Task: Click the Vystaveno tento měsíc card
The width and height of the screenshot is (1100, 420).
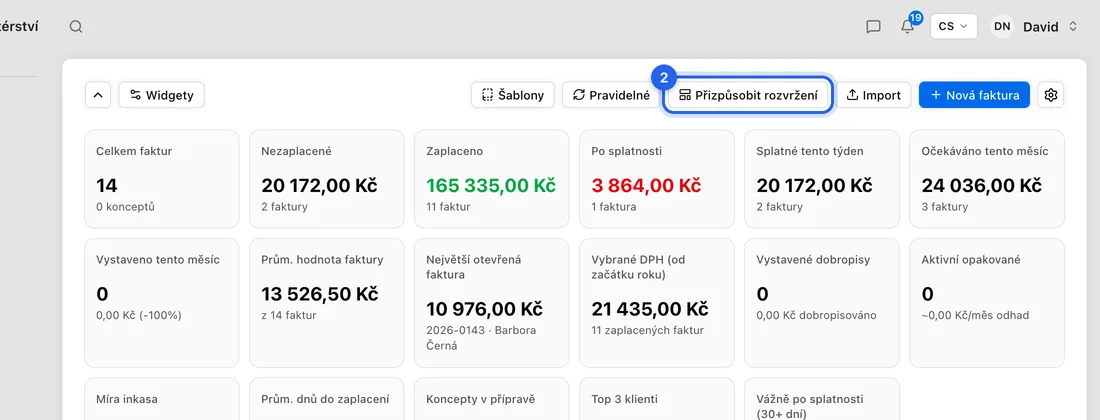Action: pyautogui.click(x=161, y=303)
